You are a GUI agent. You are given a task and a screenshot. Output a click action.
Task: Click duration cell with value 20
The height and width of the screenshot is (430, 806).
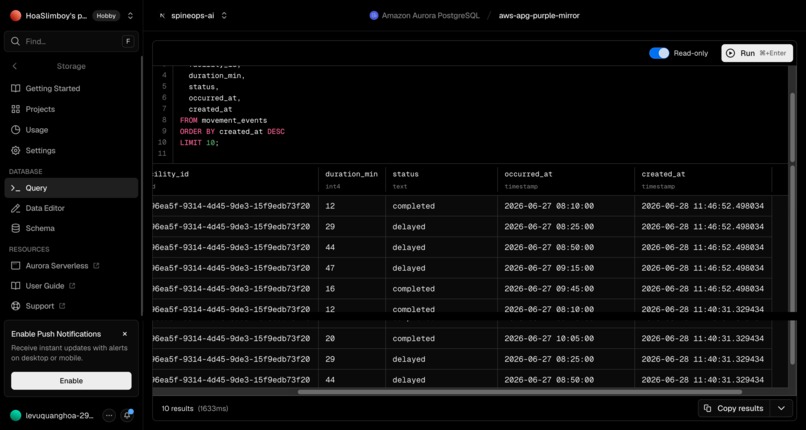tap(352, 339)
